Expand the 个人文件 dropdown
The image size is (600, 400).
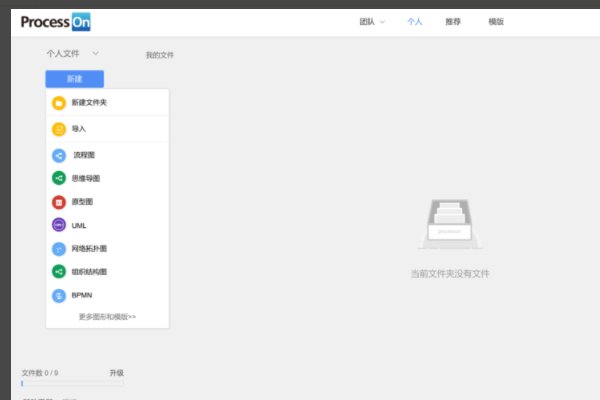coord(73,54)
